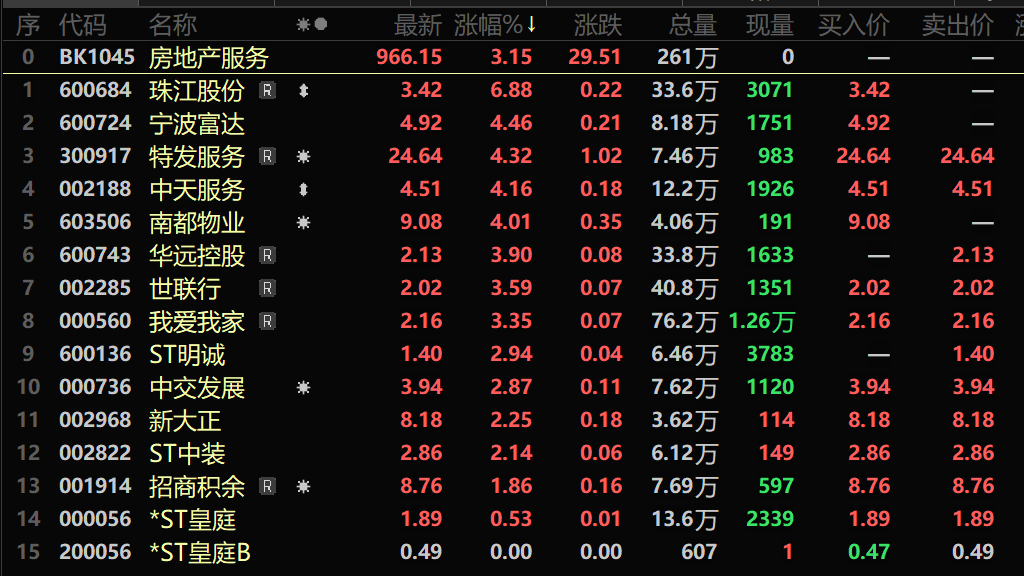1024x576 pixels.
Task: Click stock code 000560
Action: [95, 321]
